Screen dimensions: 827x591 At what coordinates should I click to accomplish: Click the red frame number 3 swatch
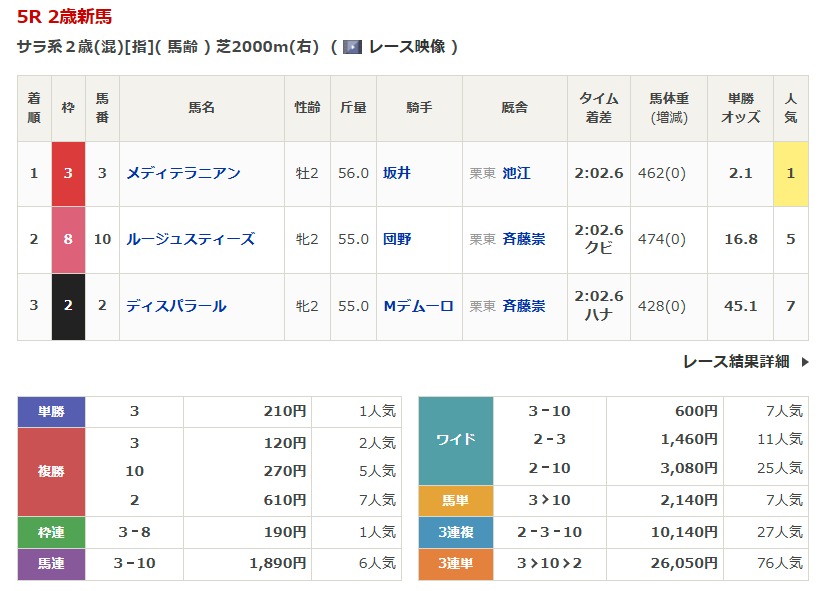click(68, 173)
